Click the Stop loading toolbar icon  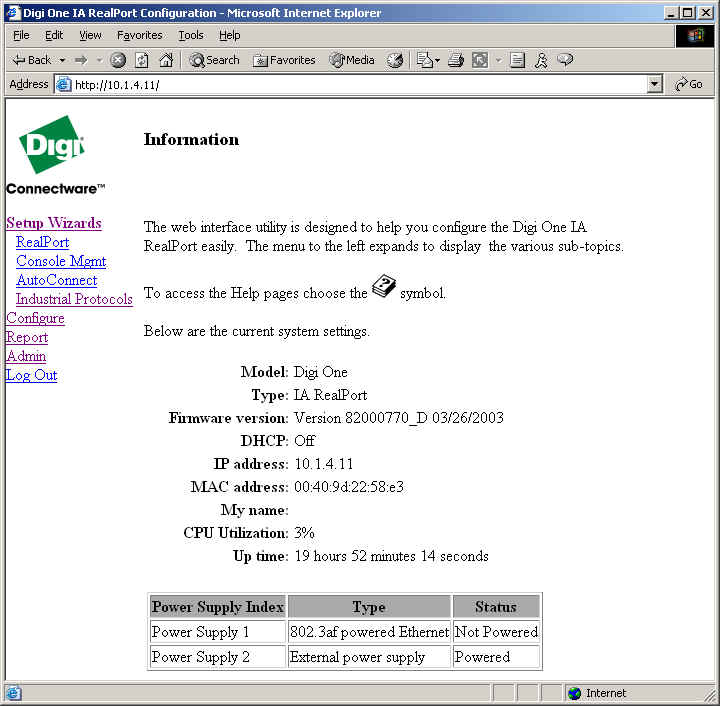click(x=118, y=60)
